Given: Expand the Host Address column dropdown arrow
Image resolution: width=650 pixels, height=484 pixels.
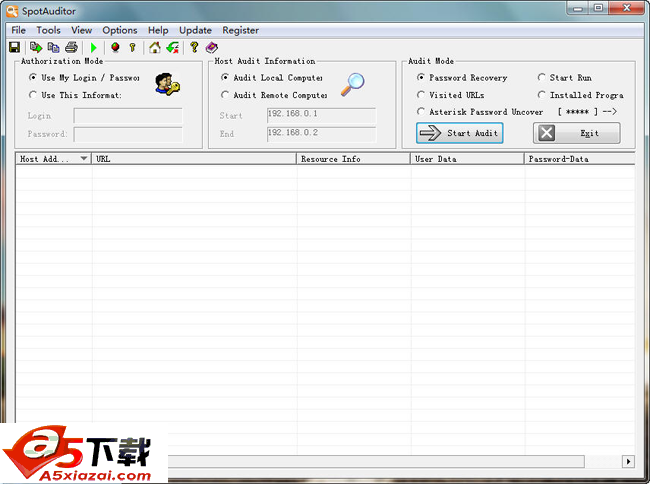Looking at the screenshot, I should [x=83, y=158].
